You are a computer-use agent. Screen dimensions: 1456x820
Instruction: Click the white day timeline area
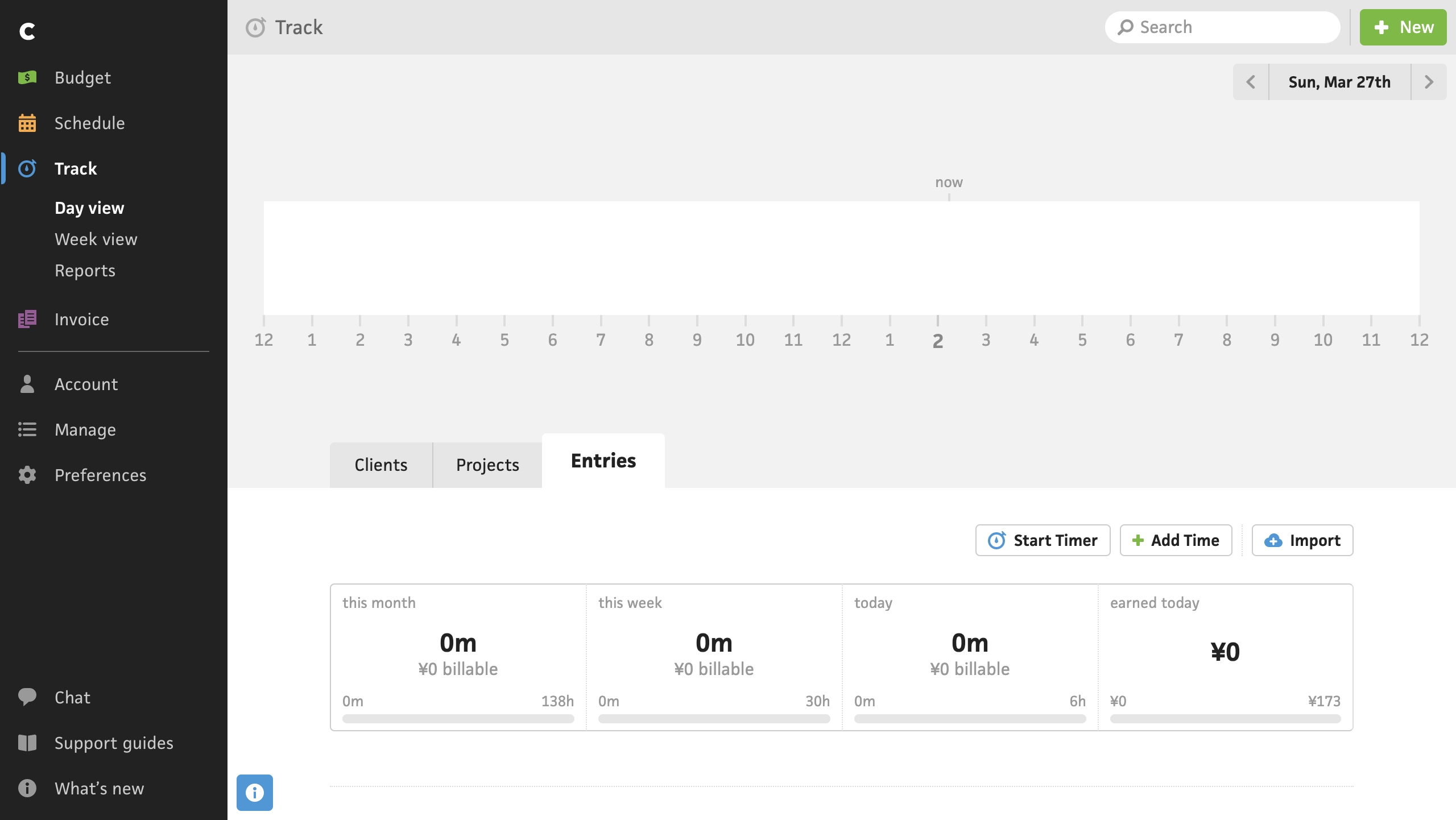[x=841, y=258]
